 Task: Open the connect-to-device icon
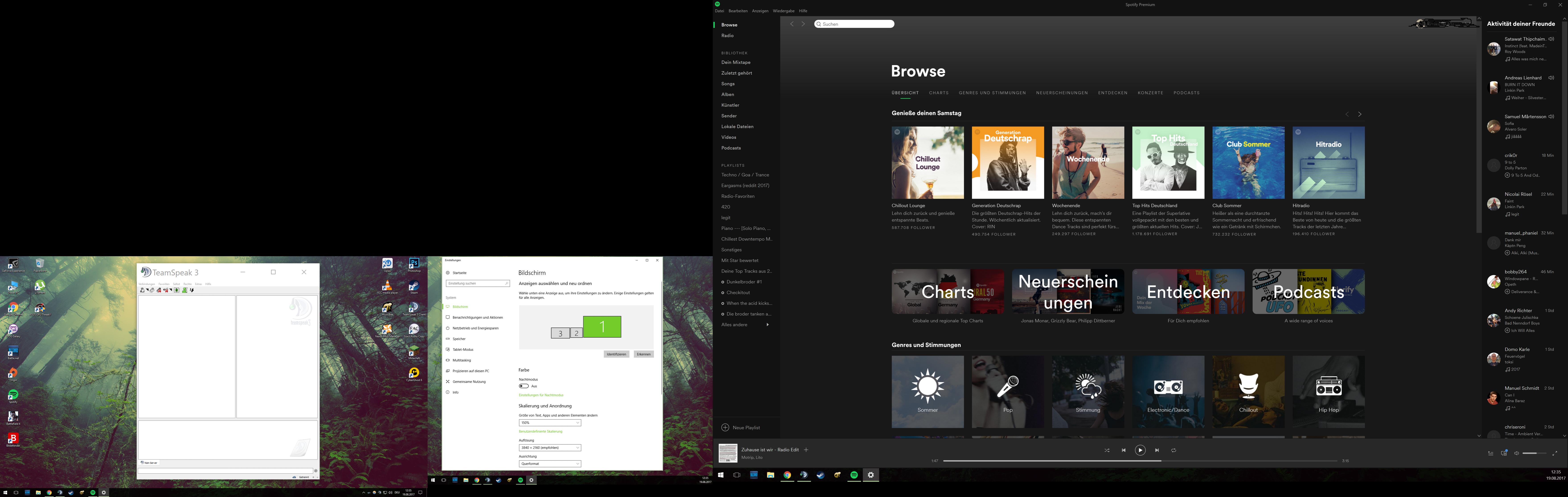1504,453
